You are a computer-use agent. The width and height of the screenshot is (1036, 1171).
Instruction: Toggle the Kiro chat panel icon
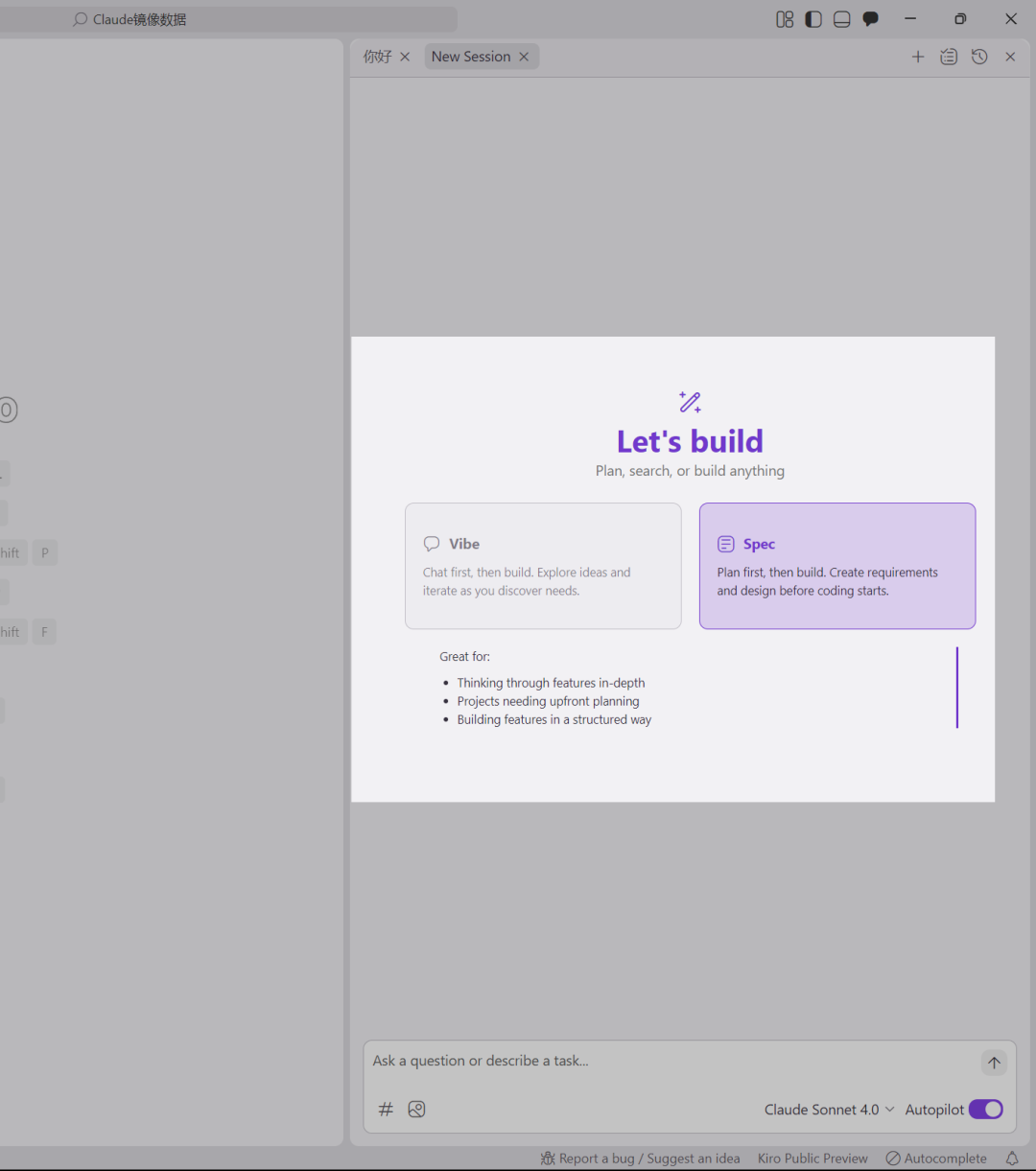tap(871, 19)
